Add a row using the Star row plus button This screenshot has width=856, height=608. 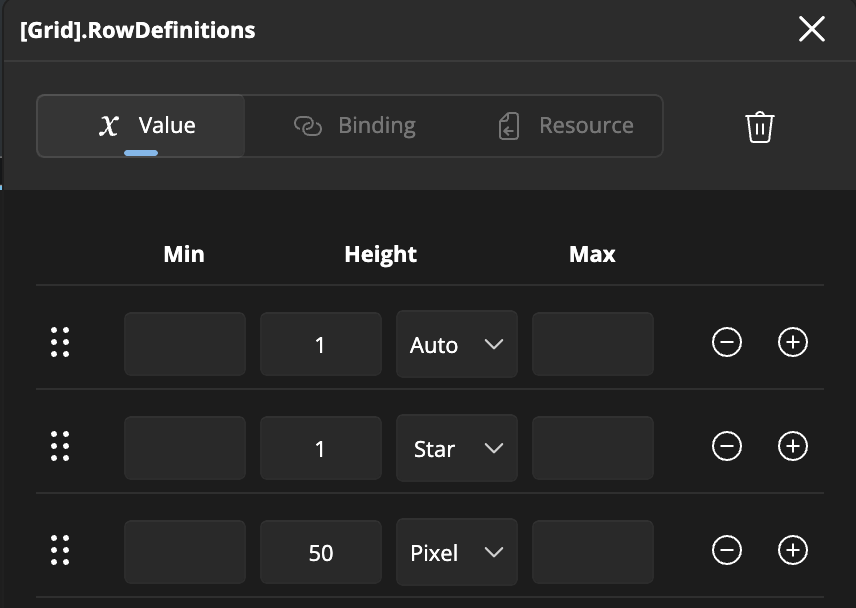[792, 447]
